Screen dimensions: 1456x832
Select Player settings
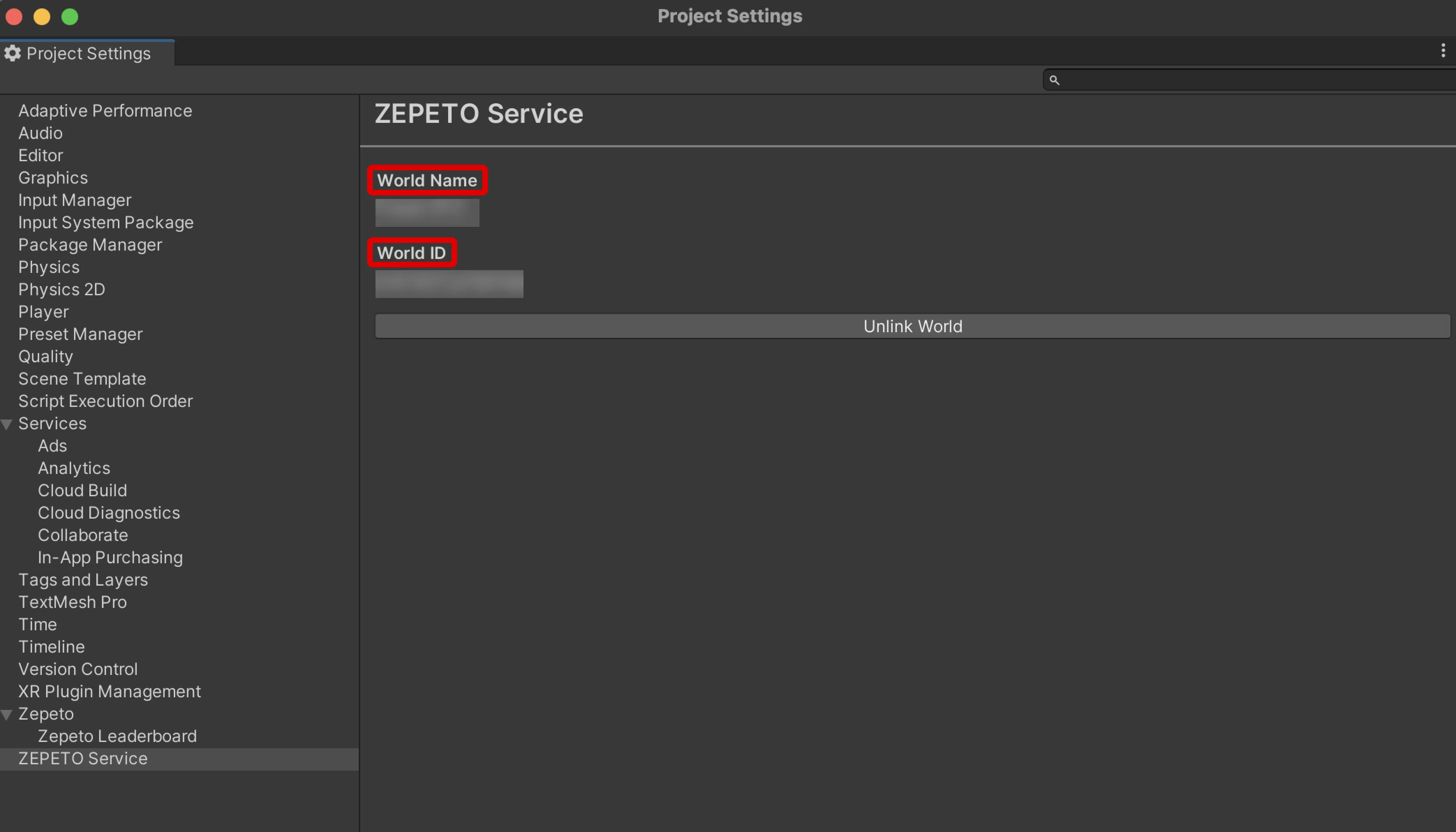pyautogui.click(x=43, y=311)
